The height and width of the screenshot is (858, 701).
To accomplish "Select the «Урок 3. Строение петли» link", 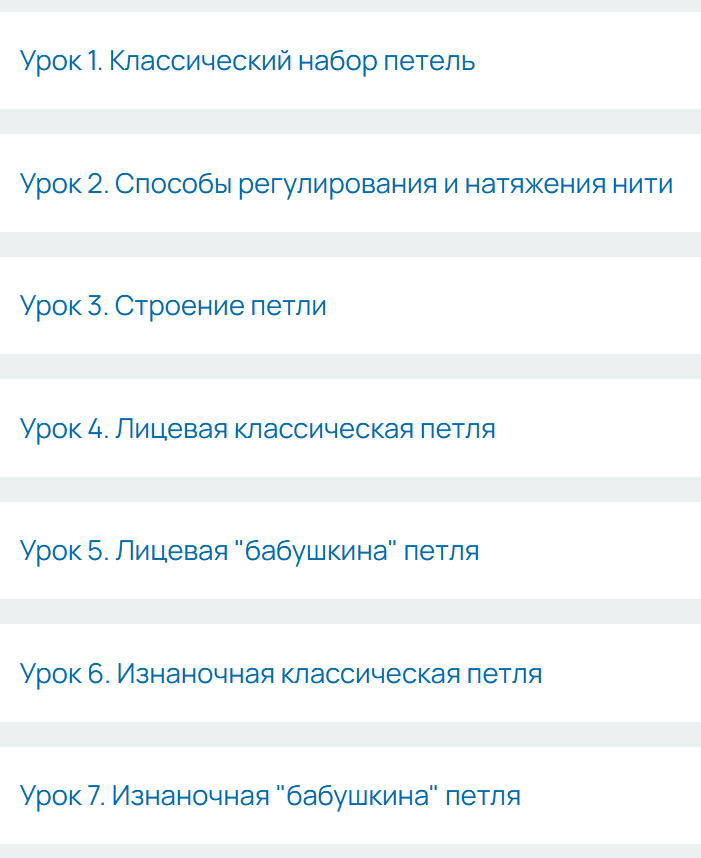I will 173,306.
